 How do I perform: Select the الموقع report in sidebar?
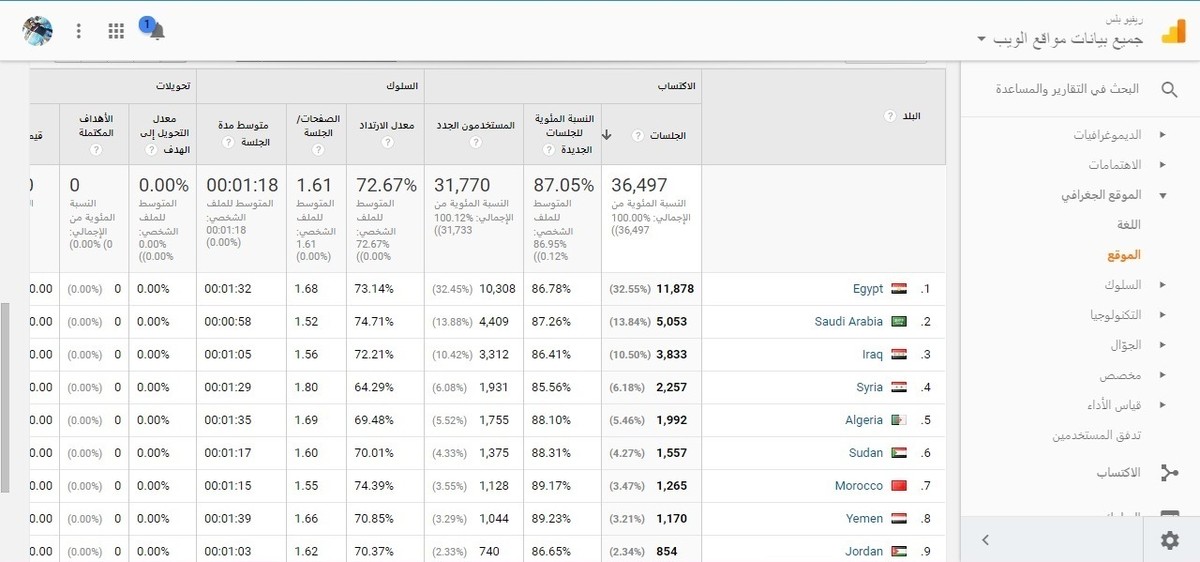[x=1124, y=256]
